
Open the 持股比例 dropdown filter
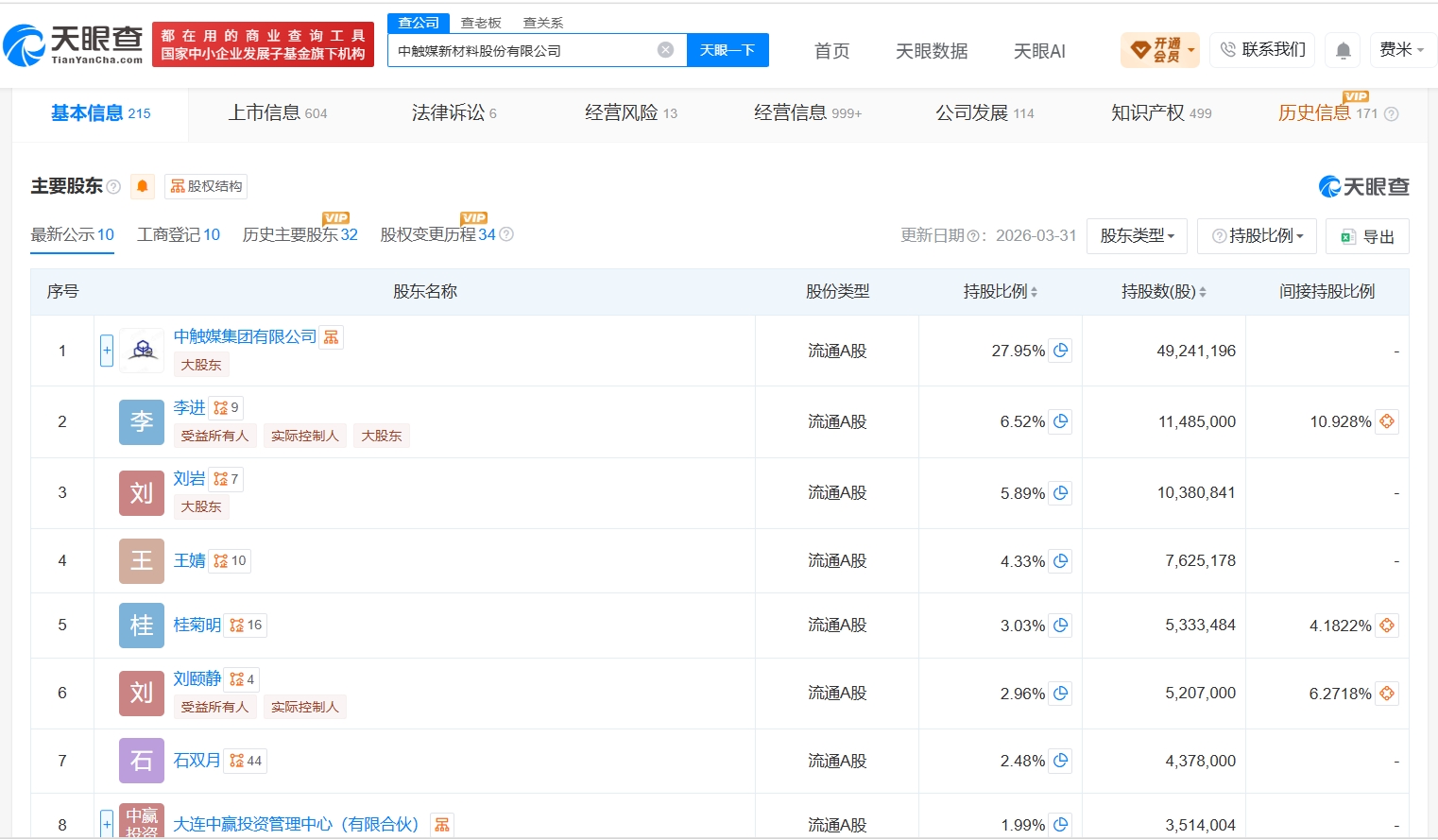tap(1257, 236)
